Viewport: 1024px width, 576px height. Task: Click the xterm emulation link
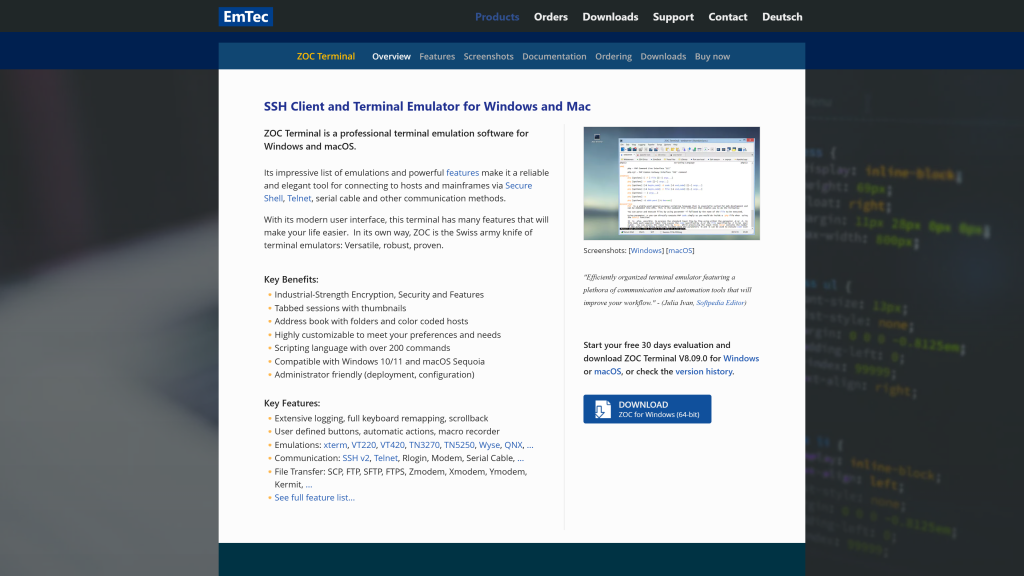335,445
